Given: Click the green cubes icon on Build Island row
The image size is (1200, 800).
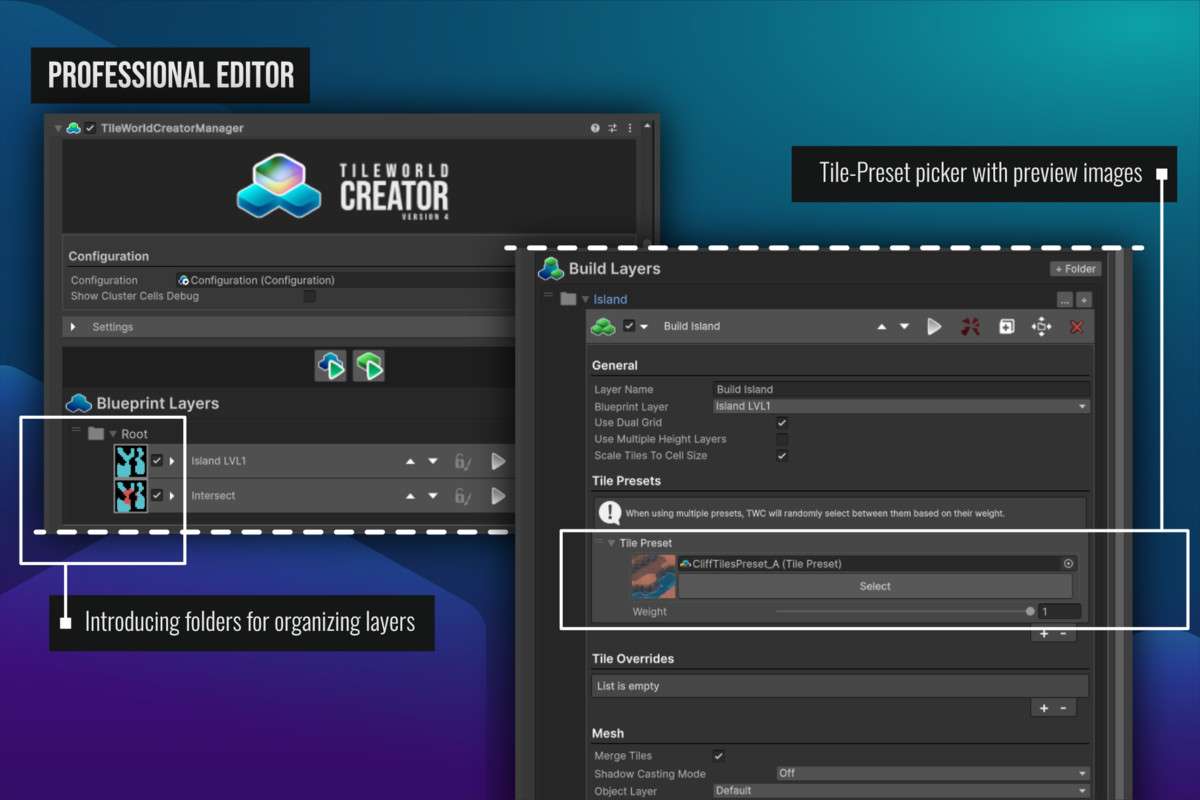Looking at the screenshot, I should 603,326.
